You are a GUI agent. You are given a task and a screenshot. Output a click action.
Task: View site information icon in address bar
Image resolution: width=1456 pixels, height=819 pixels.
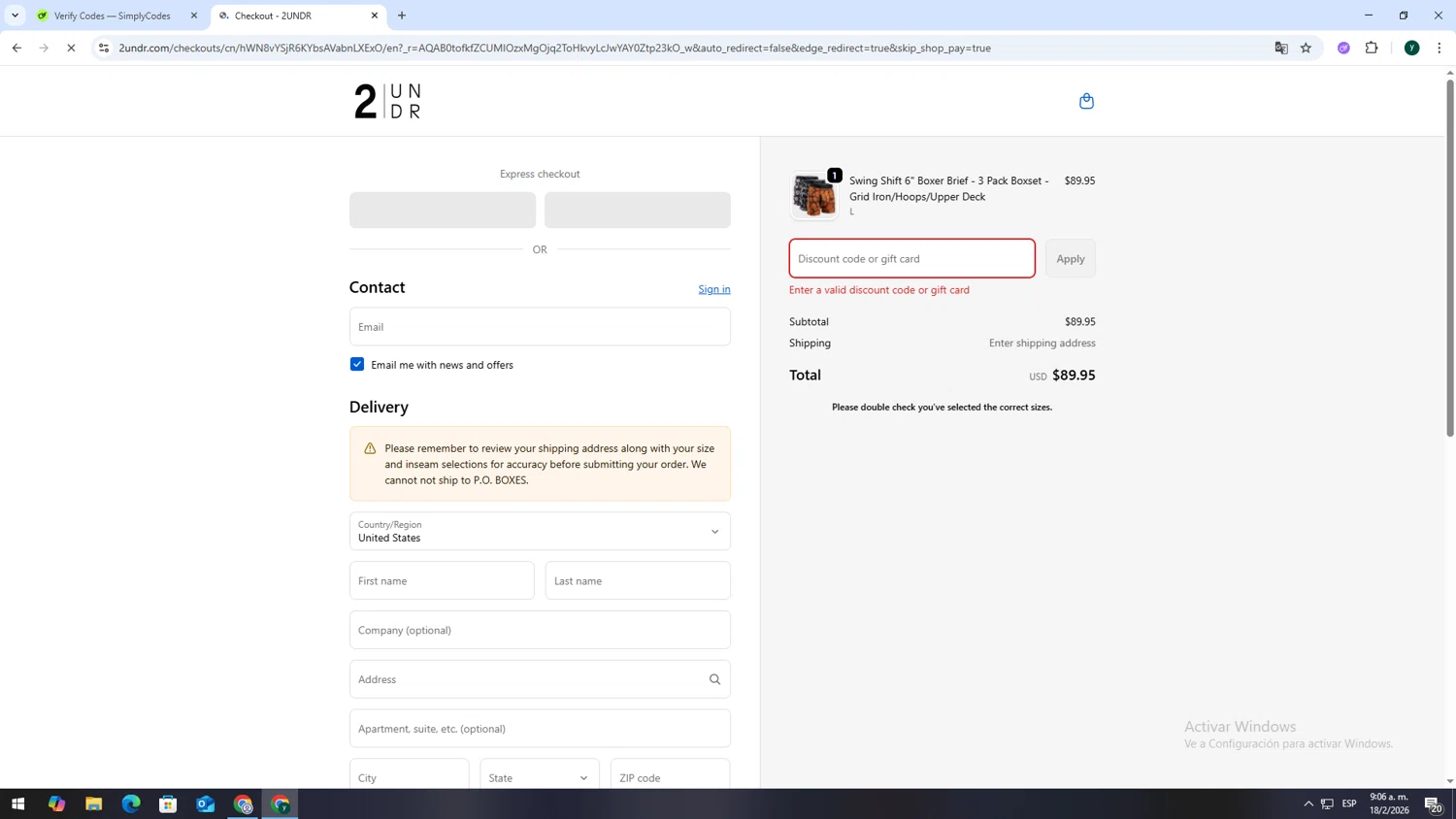click(x=104, y=48)
